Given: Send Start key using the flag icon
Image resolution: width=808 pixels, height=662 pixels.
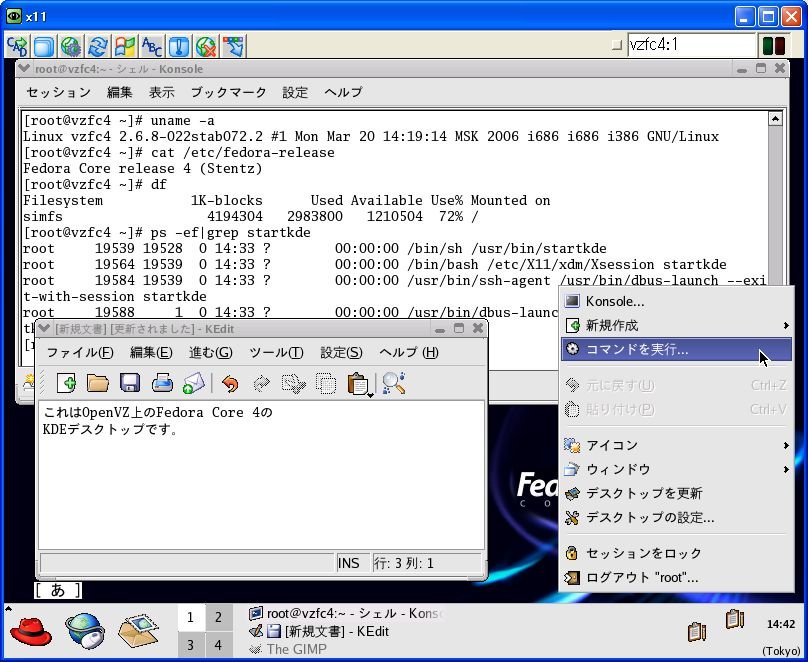Looking at the screenshot, I should [125, 46].
